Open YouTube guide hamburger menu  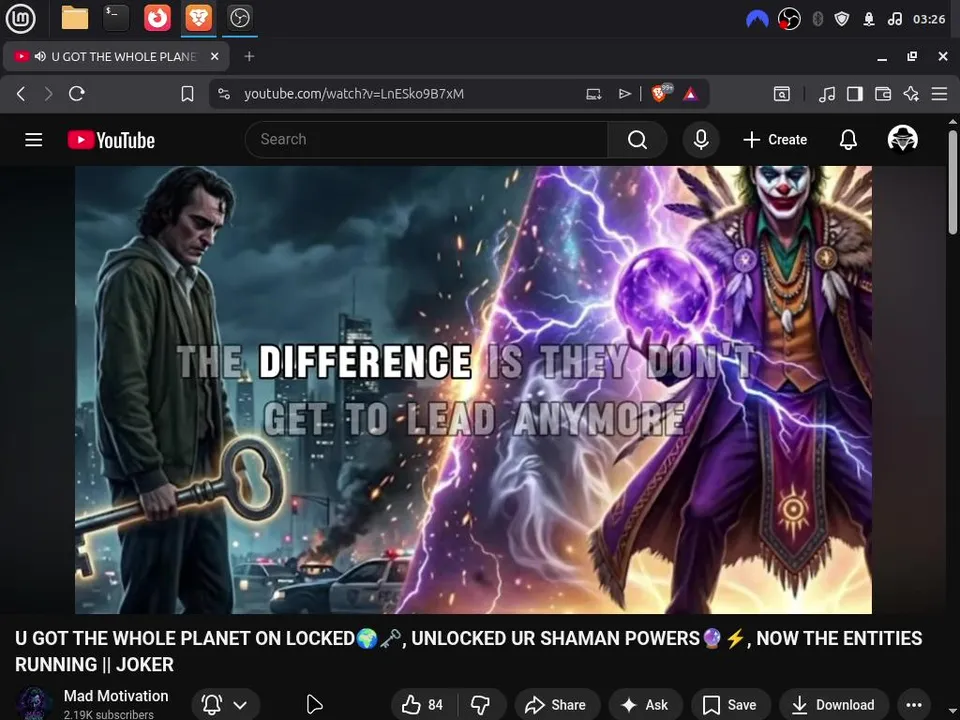[x=34, y=140]
